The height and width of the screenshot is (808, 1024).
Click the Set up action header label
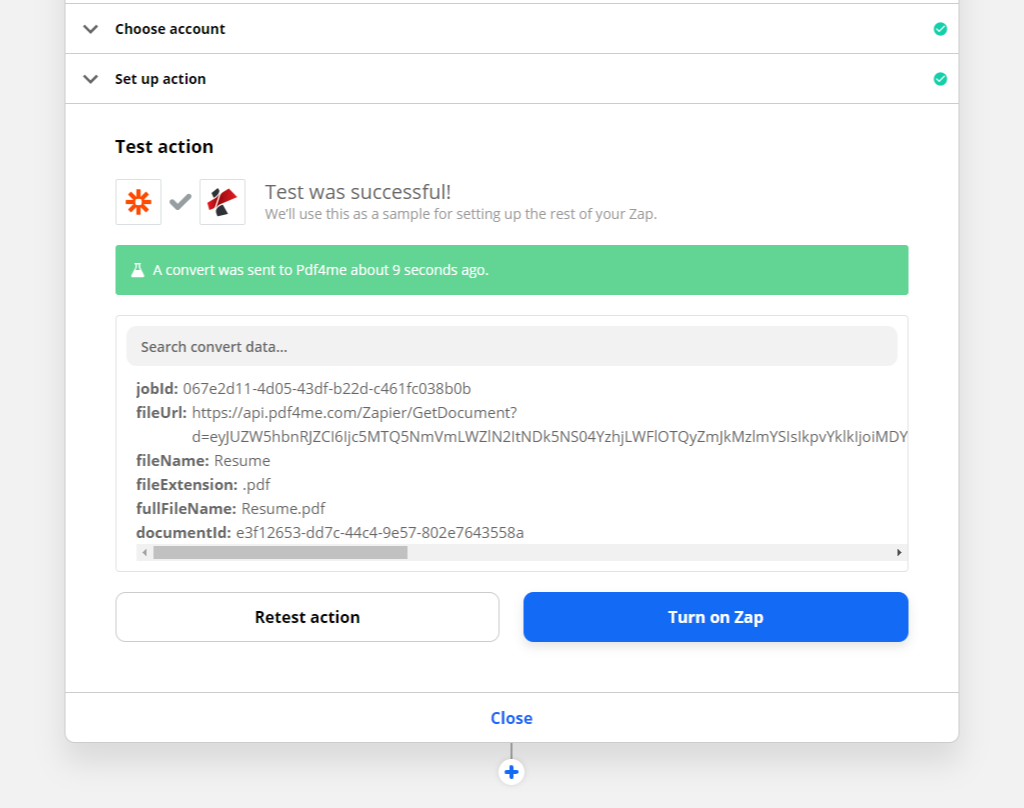pos(160,79)
